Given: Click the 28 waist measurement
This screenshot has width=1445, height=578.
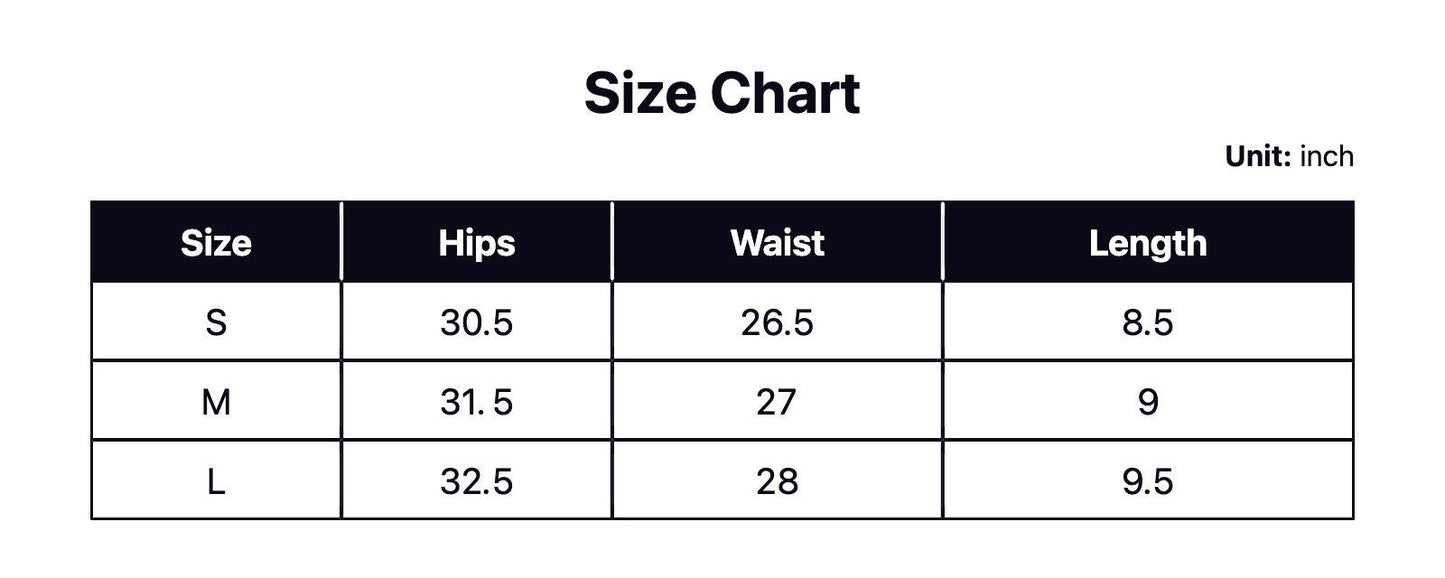Looking at the screenshot, I should [x=777, y=482].
